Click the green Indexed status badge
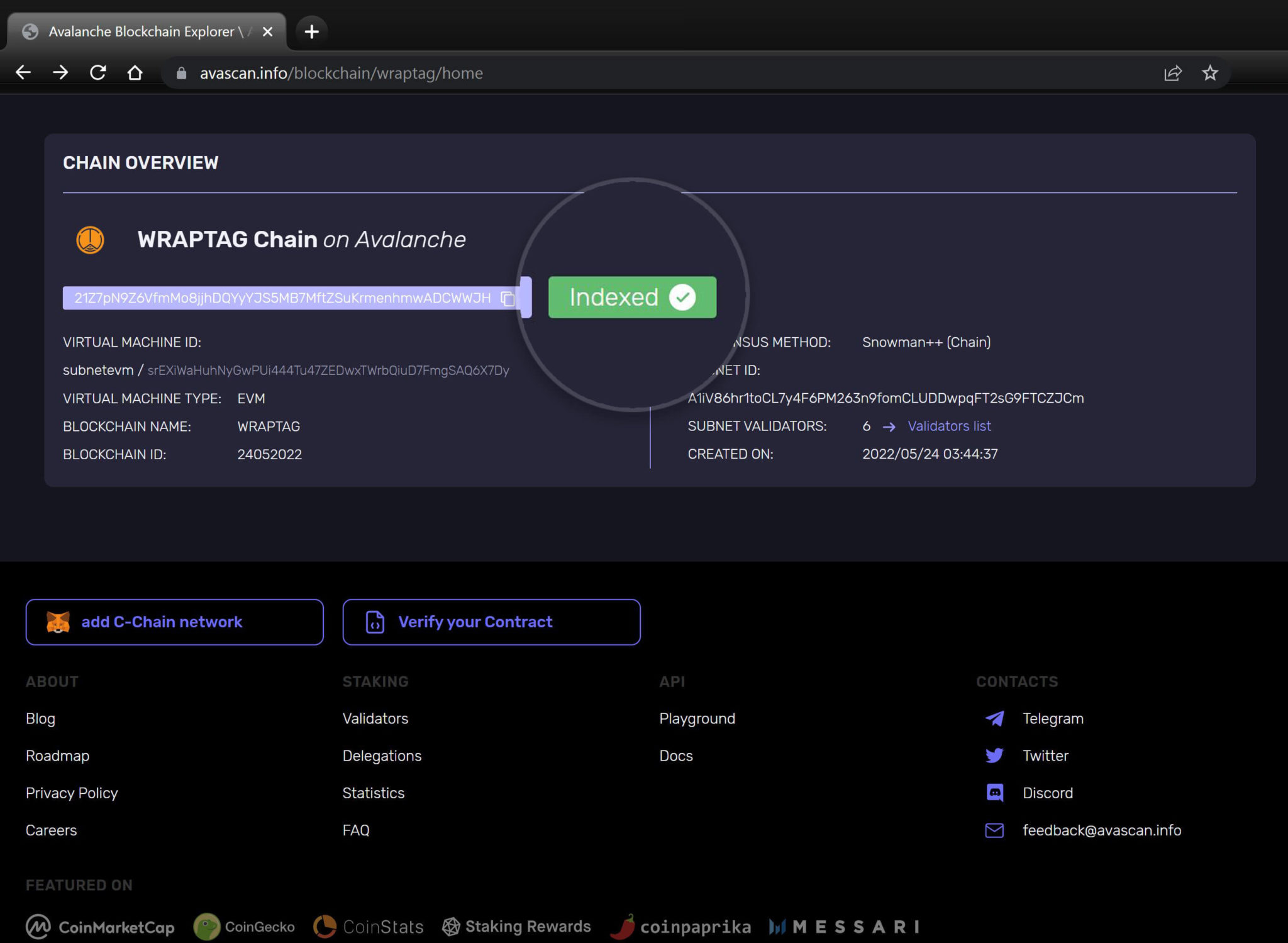The height and width of the screenshot is (943, 1288). click(631, 297)
